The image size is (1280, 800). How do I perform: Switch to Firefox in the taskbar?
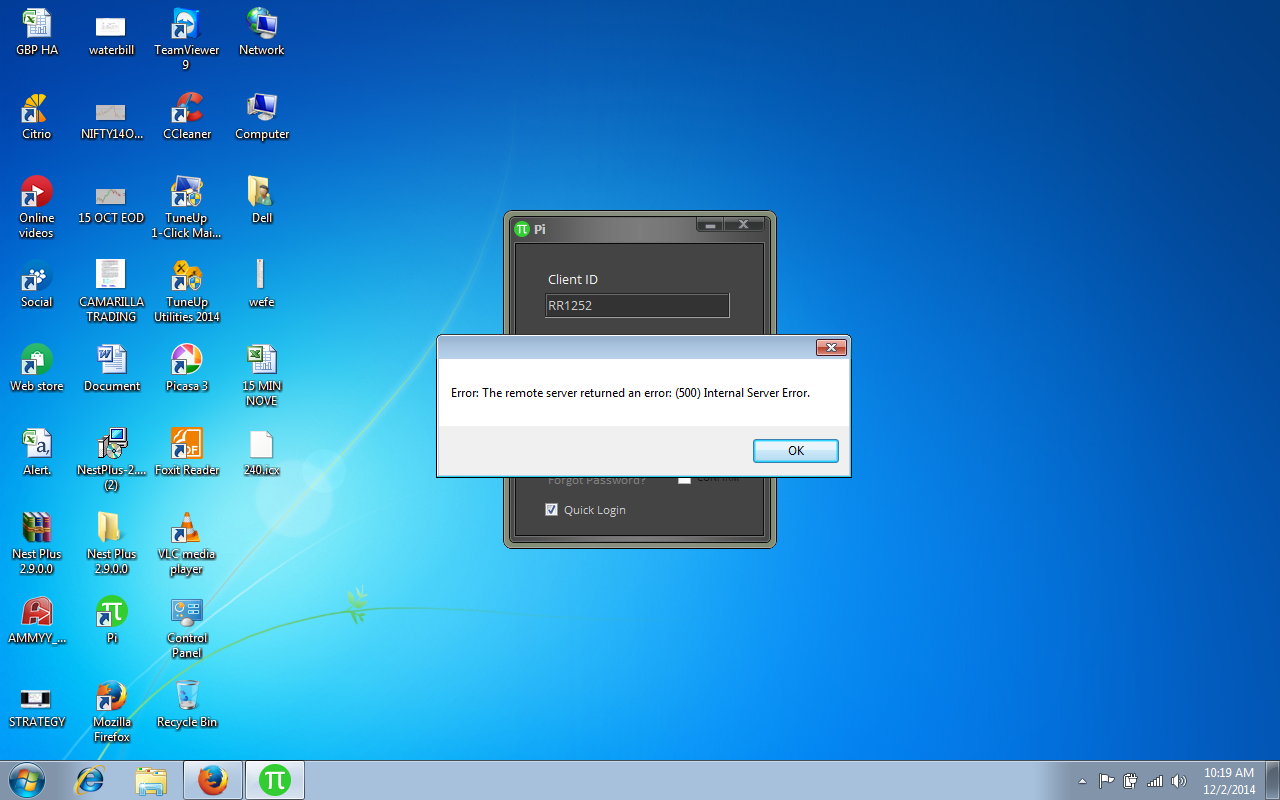tap(213, 780)
